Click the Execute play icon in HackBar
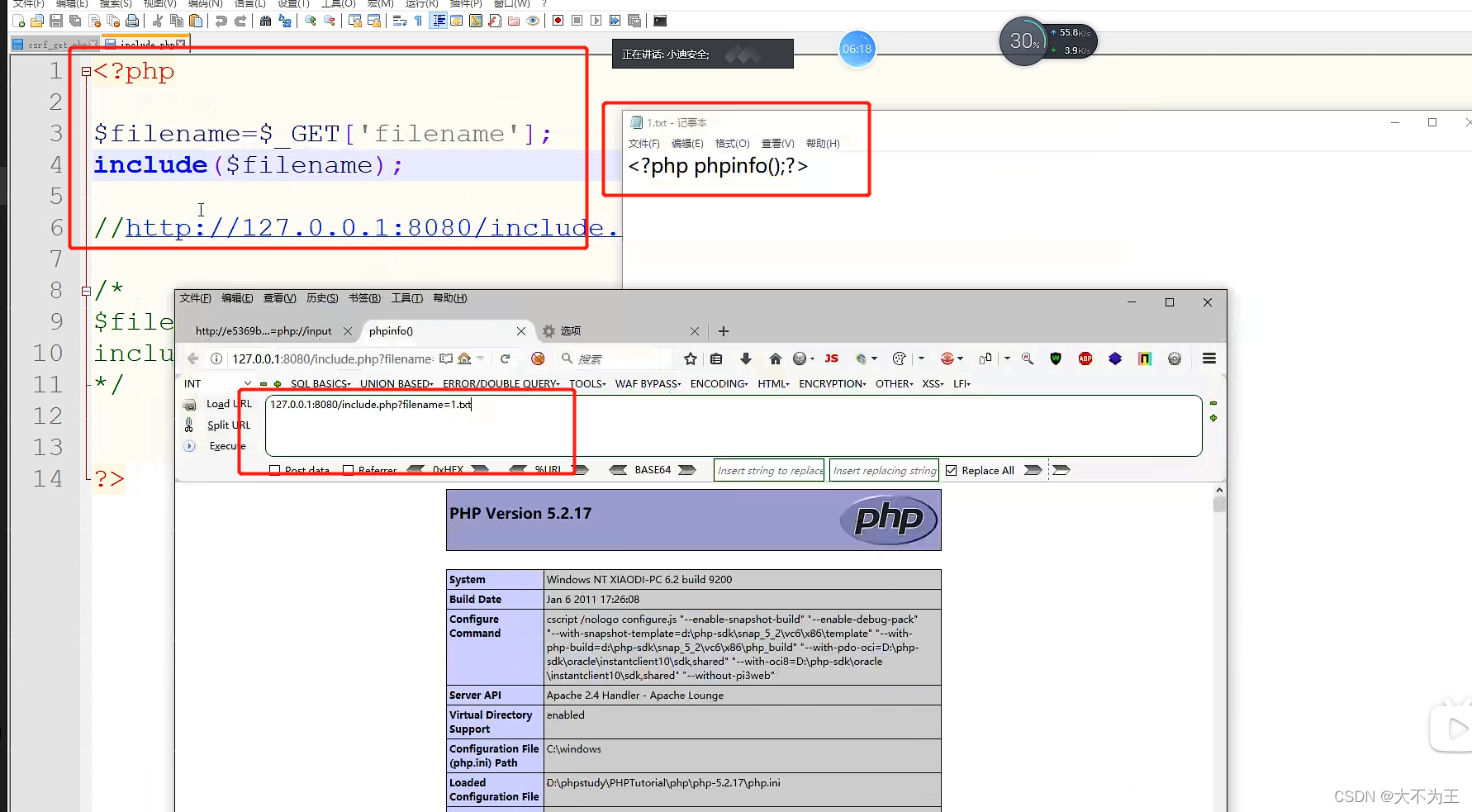This screenshot has height=812, width=1472. (189, 446)
